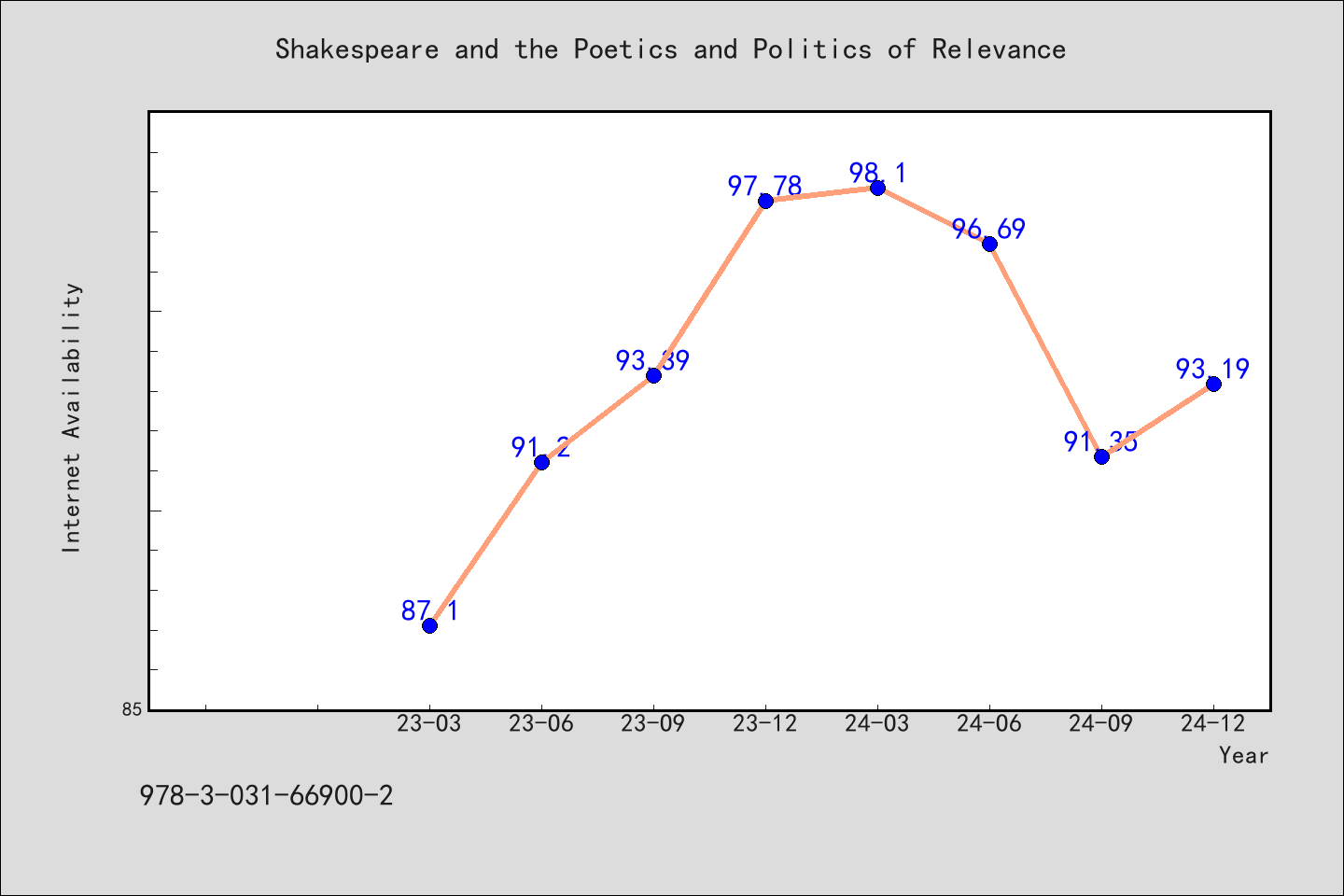Viewport: 1344px width, 896px height.
Task: Click the data point labeled 97.78
Action: coord(765,201)
